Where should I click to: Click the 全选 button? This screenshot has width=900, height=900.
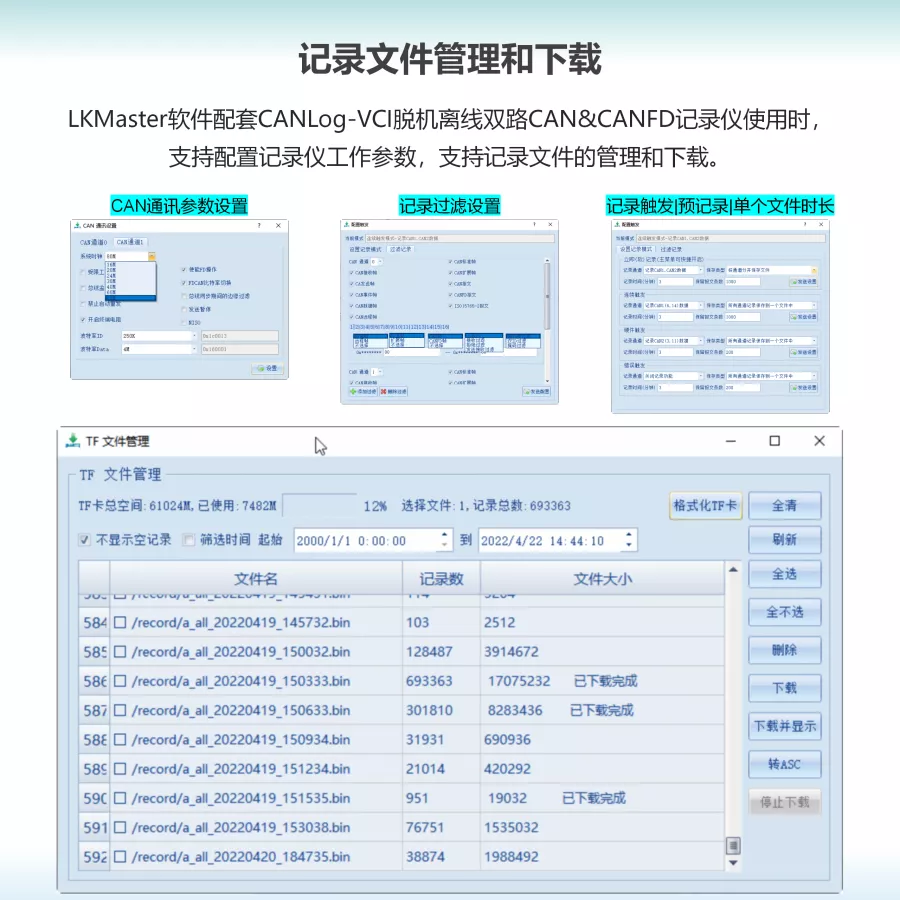(x=785, y=574)
